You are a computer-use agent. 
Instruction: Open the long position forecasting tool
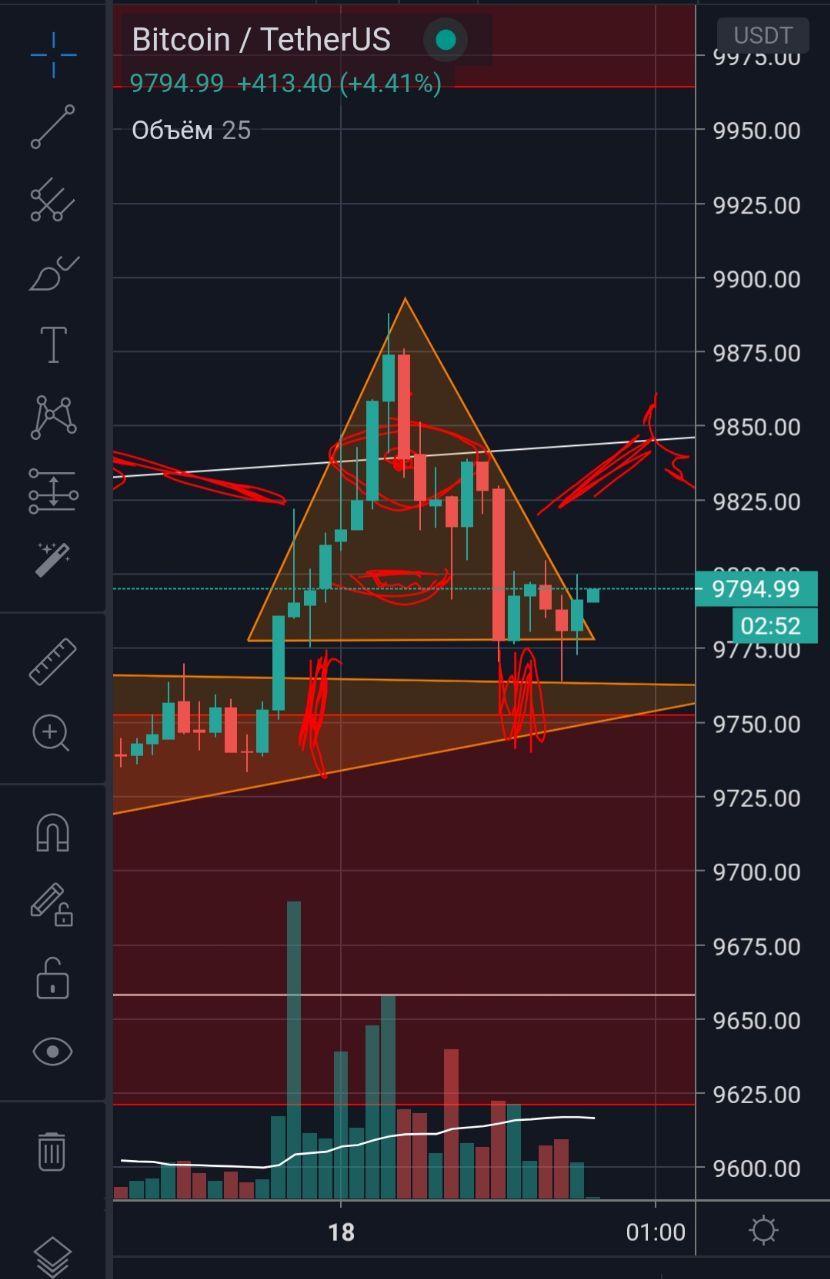(53, 490)
